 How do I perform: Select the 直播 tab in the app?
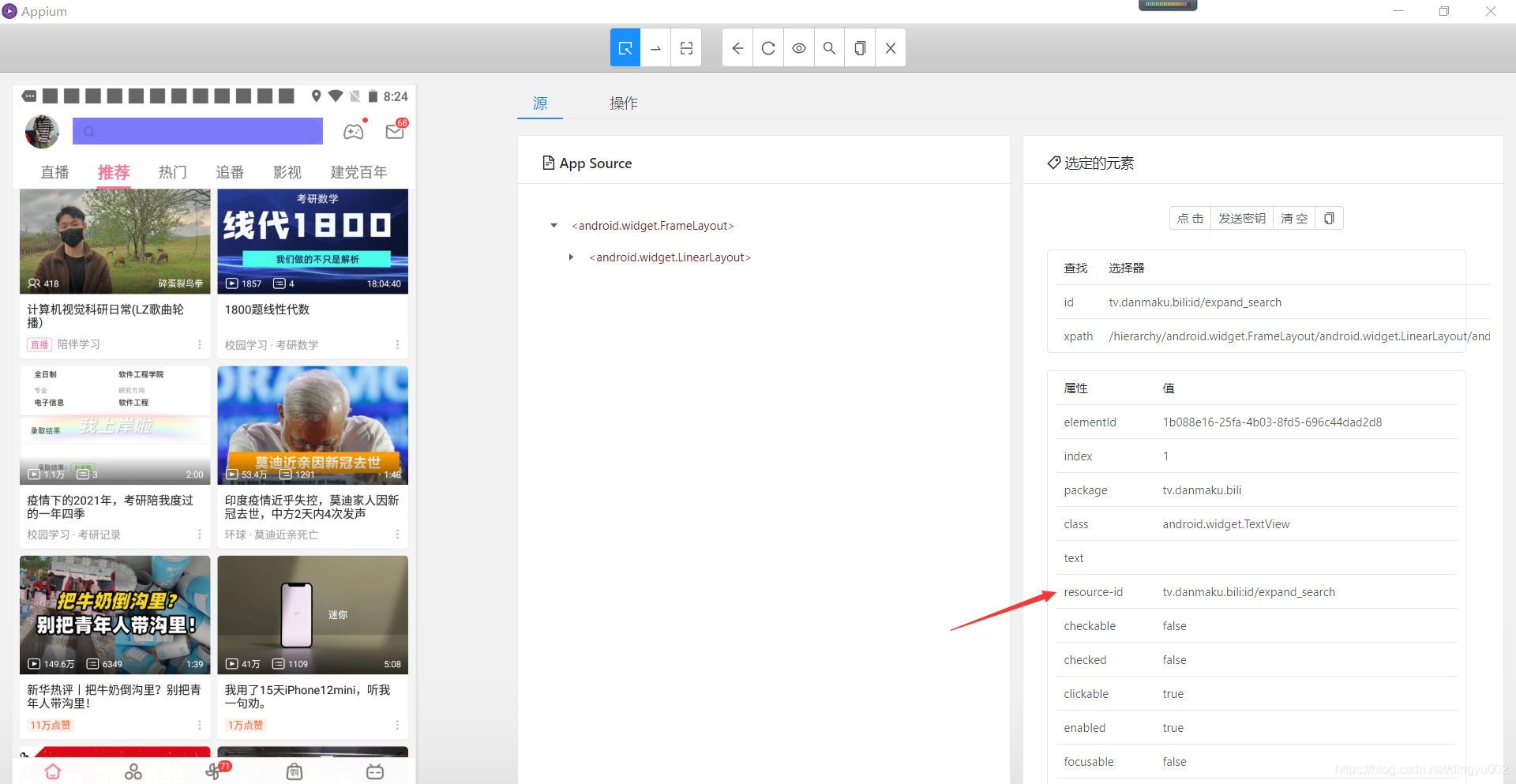click(54, 172)
